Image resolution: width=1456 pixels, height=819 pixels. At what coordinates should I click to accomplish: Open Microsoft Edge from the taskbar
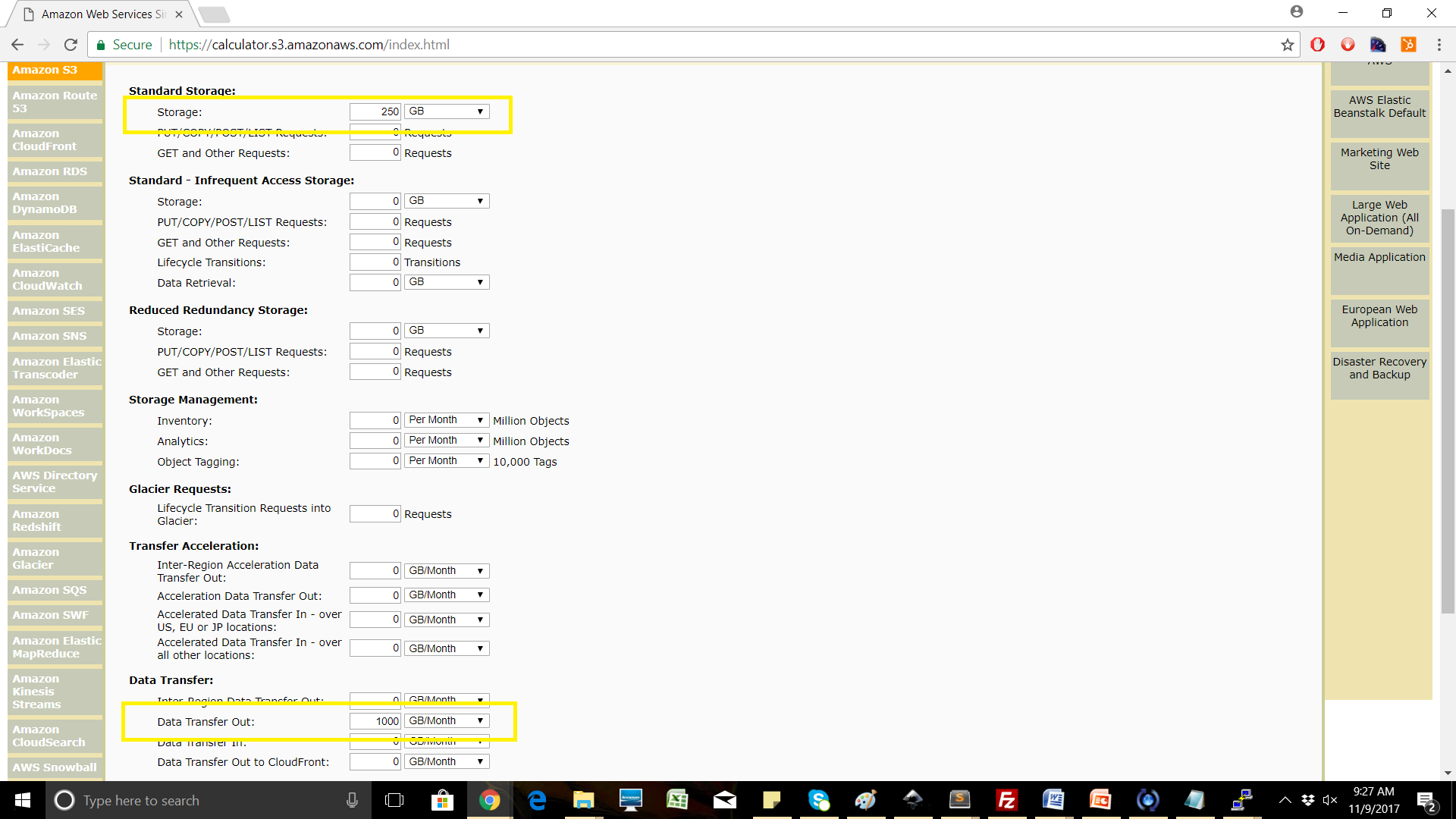point(537,800)
